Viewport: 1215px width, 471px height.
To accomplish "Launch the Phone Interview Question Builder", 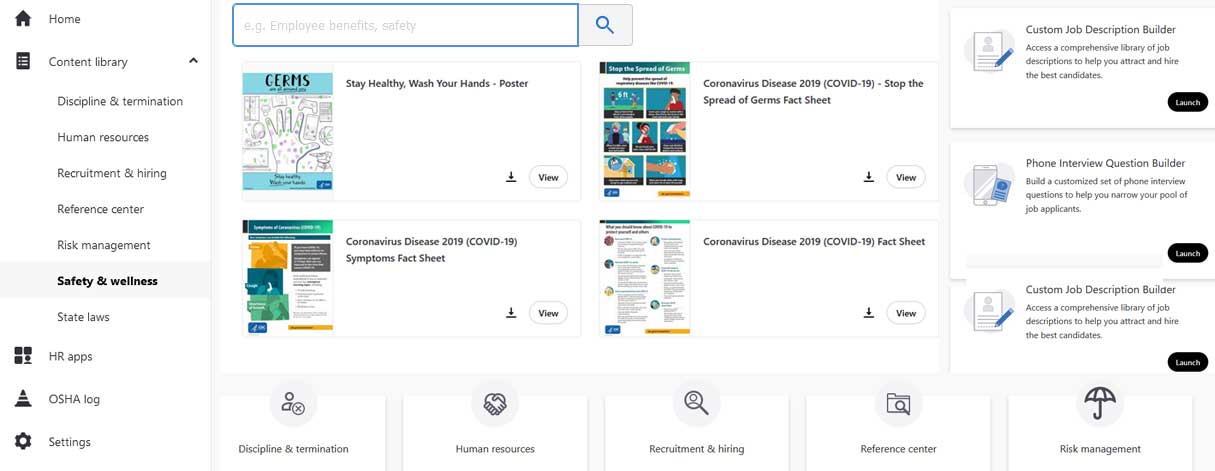I will tap(1187, 253).
